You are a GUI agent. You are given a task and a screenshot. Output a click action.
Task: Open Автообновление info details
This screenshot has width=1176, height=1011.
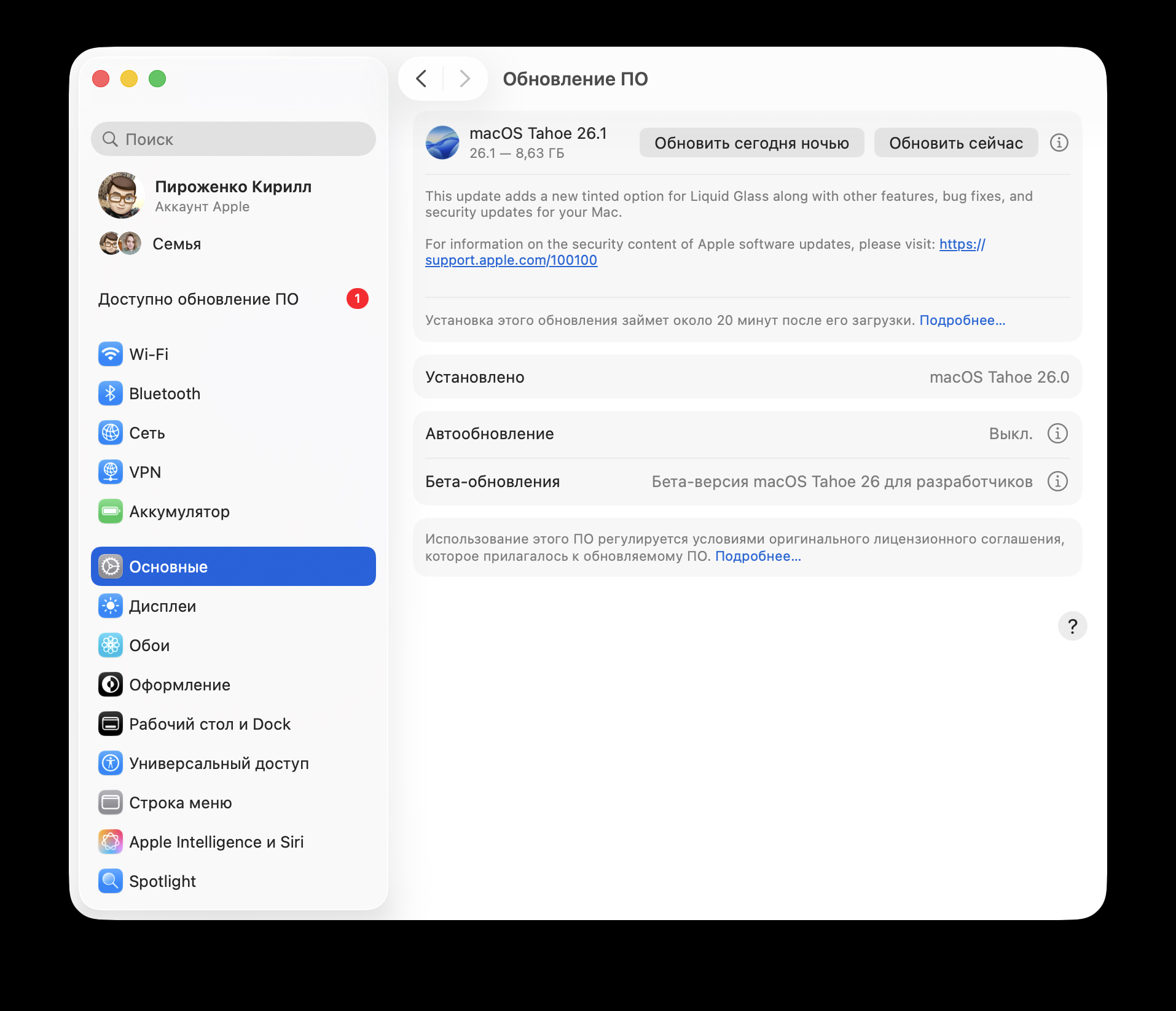1057,433
